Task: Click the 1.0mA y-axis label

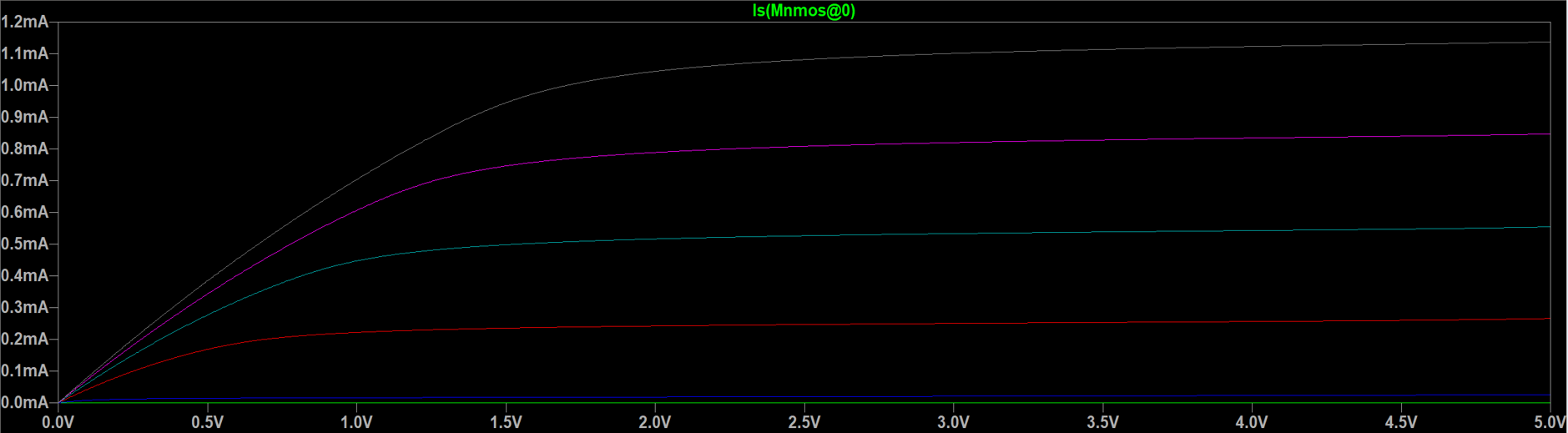Action: [24, 85]
